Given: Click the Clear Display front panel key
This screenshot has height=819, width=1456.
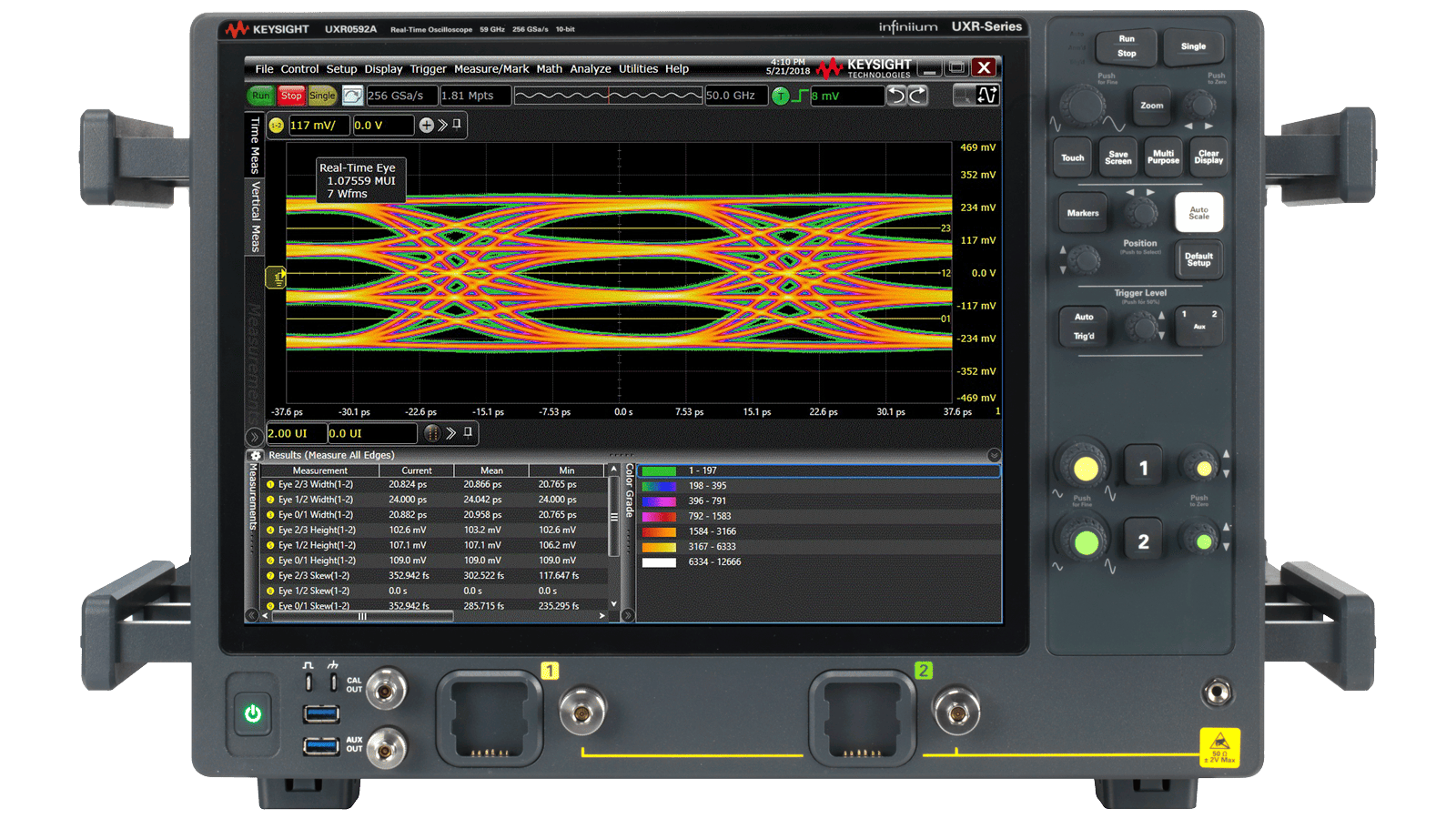Looking at the screenshot, I should coord(1208,157).
